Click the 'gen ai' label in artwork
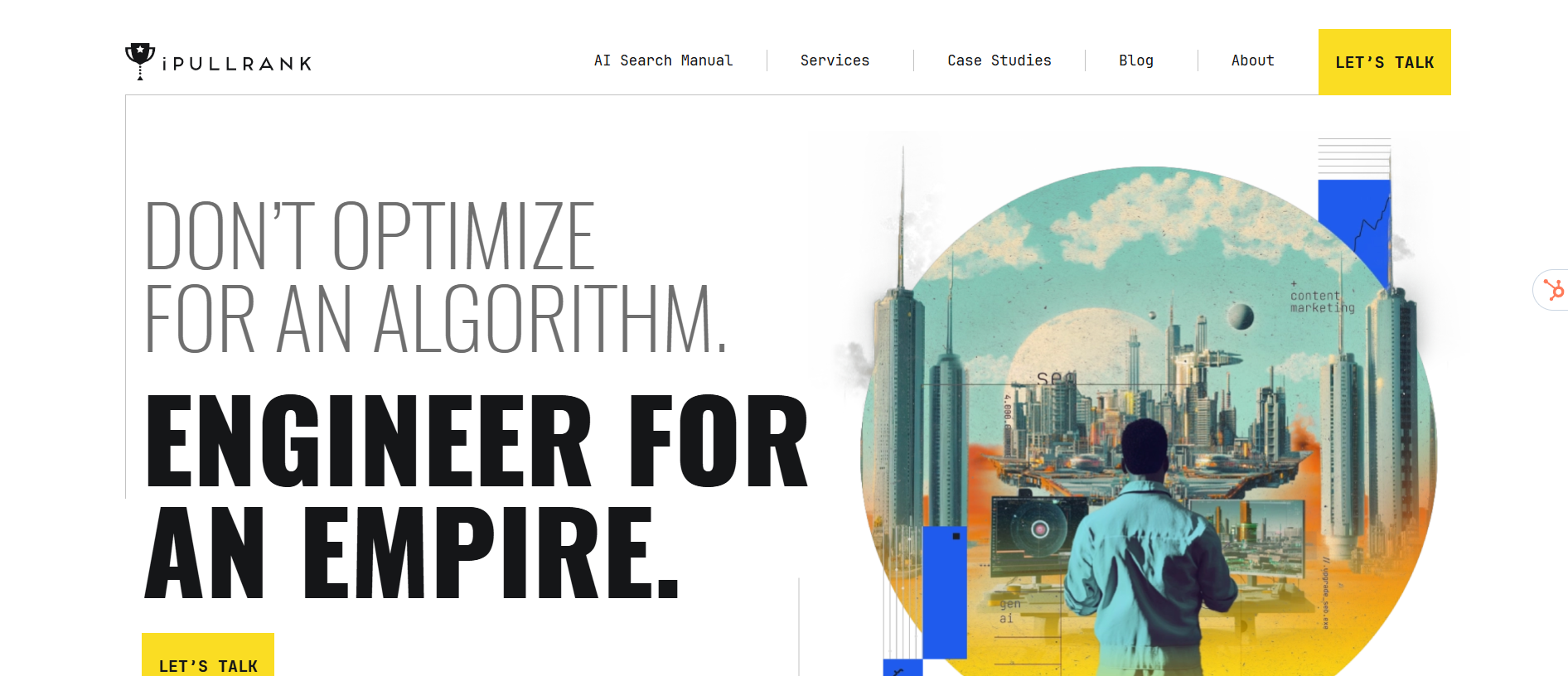The image size is (1568, 676). (1009, 611)
